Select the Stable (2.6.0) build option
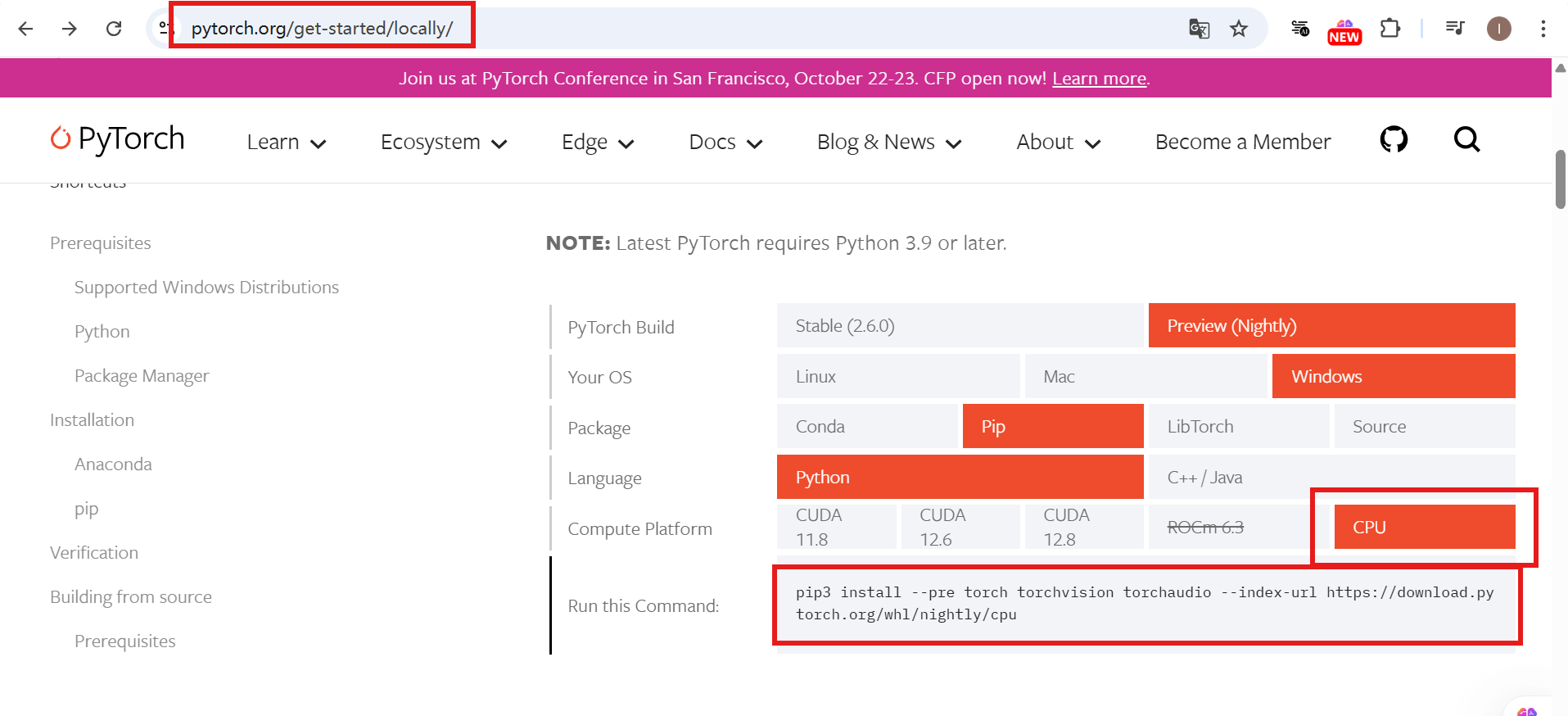 [x=959, y=326]
